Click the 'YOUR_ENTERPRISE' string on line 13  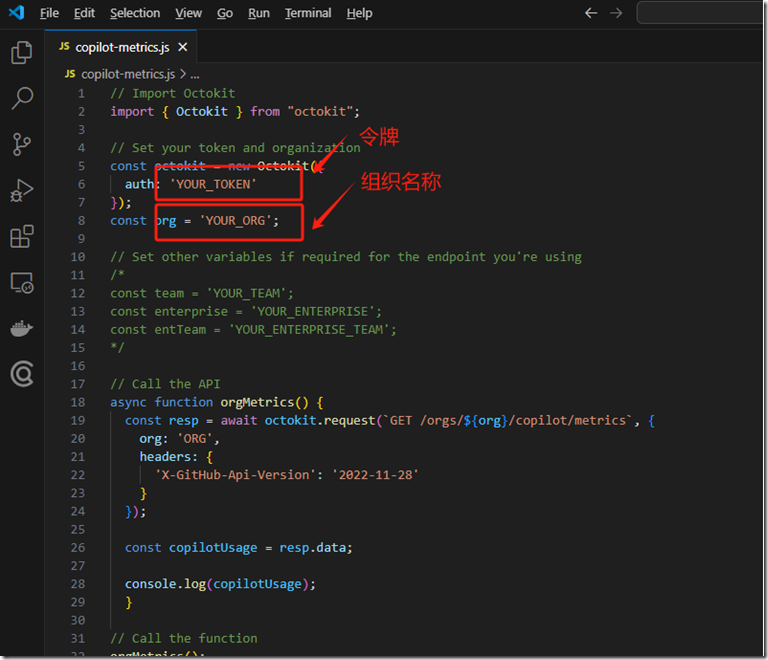312,311
